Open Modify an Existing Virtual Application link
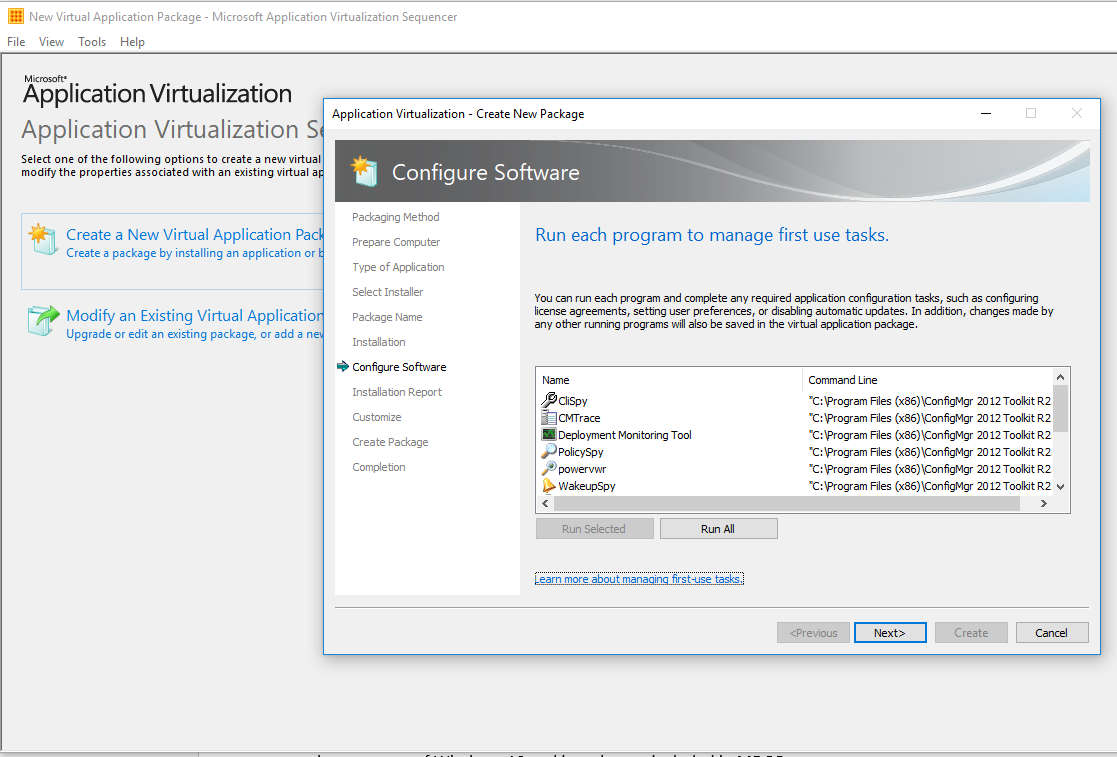This screenshot has width=1117, height=757. click(195, 315)
